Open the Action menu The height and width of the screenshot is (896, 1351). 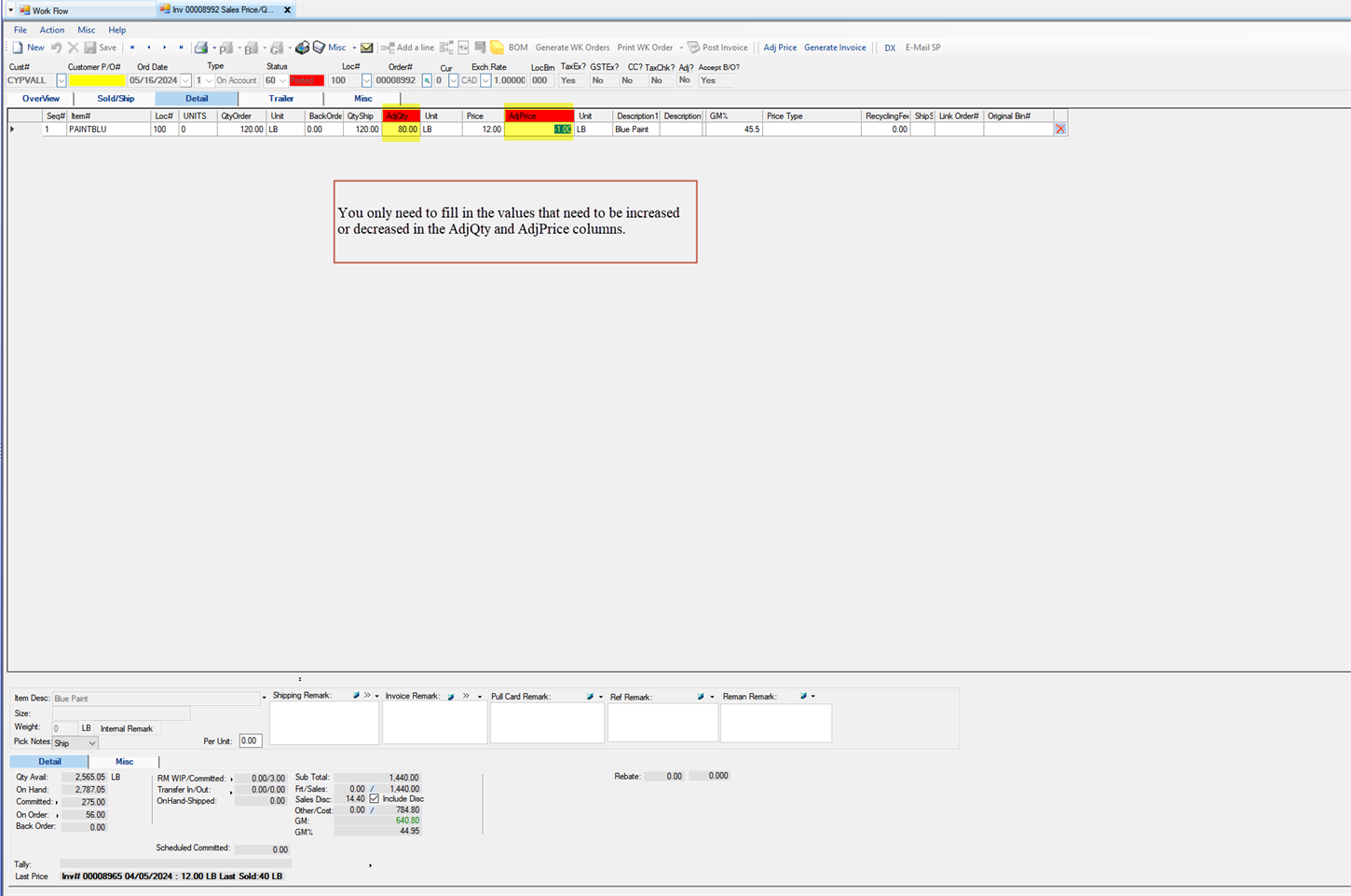pos(51,29)
